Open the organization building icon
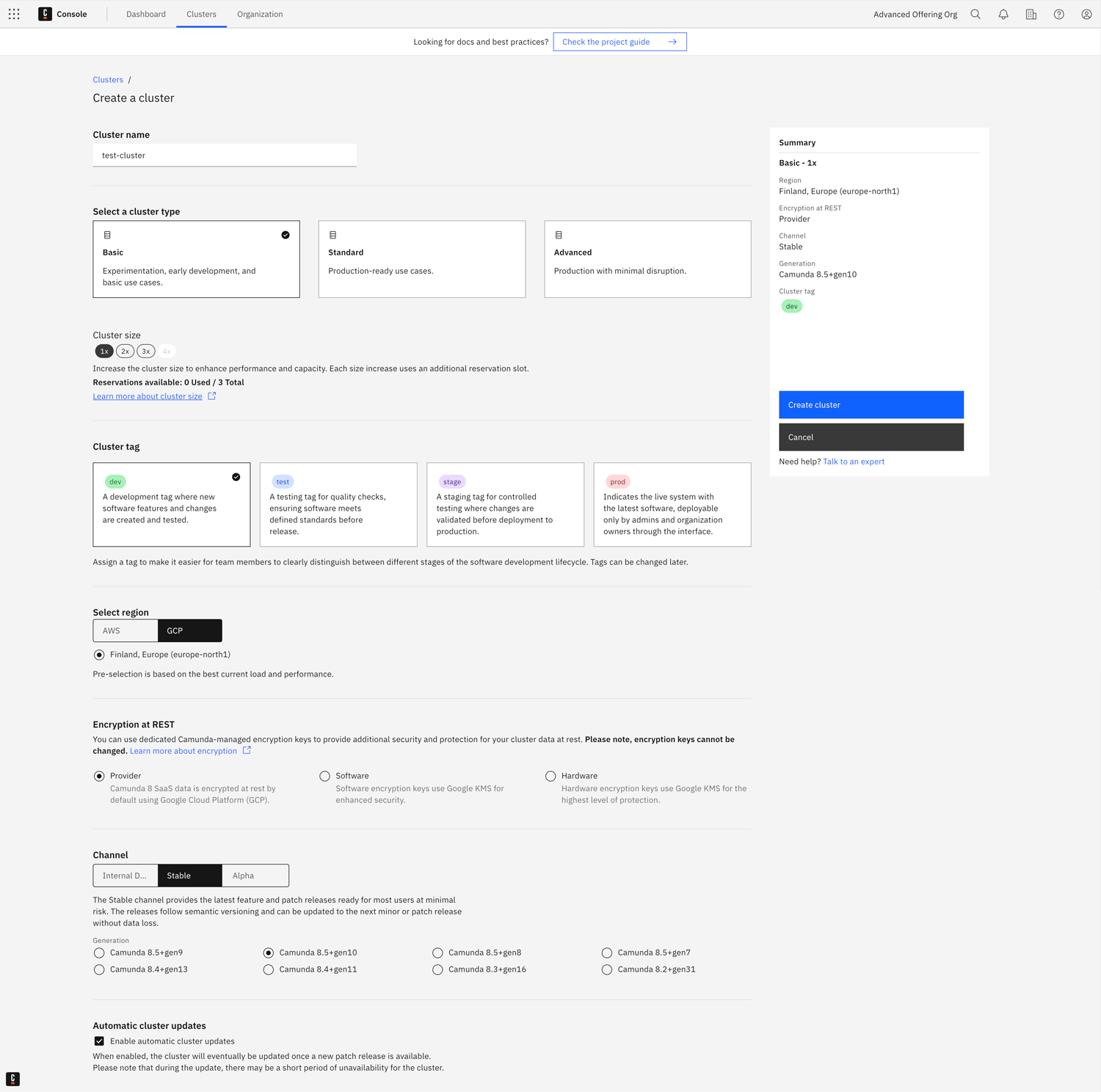1101x1092 pixels. pos(1031,14)
